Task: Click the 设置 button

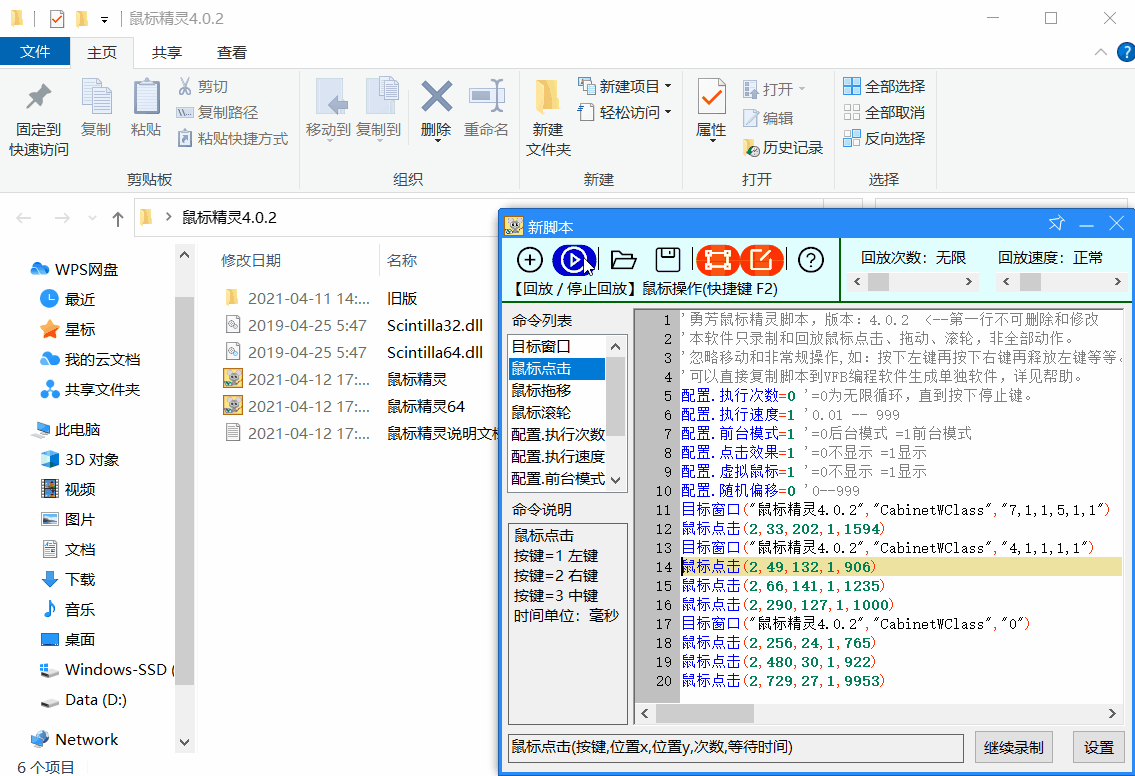Action: point(1098,747)
